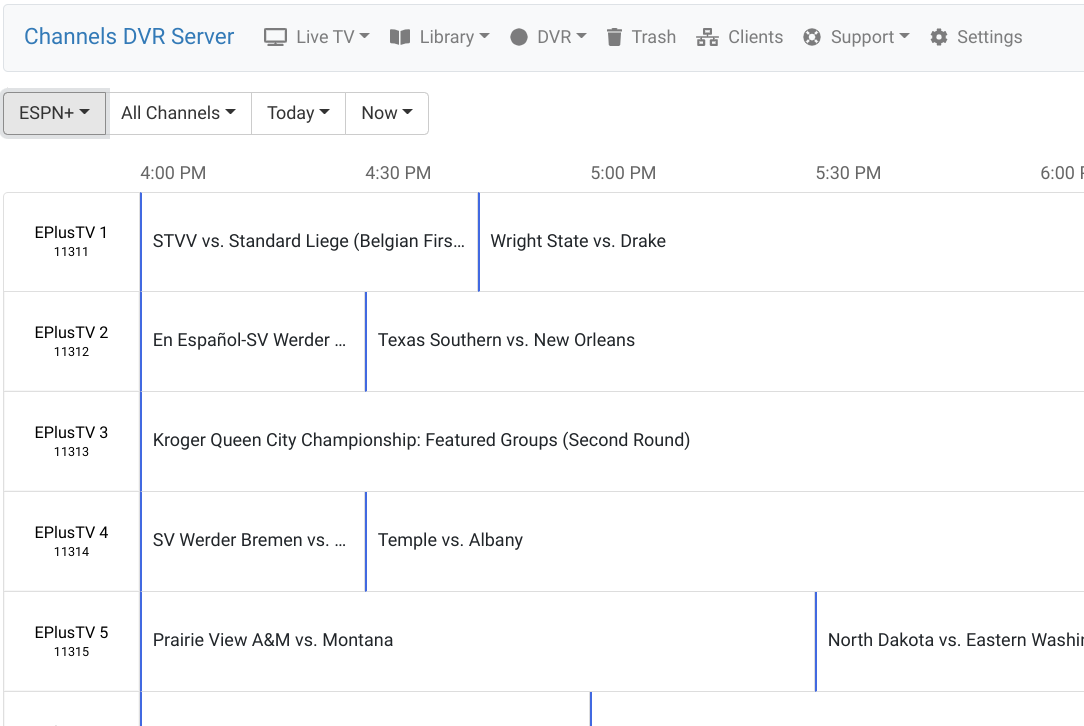Go to Channels DVR Server home link

click(129, 37)
